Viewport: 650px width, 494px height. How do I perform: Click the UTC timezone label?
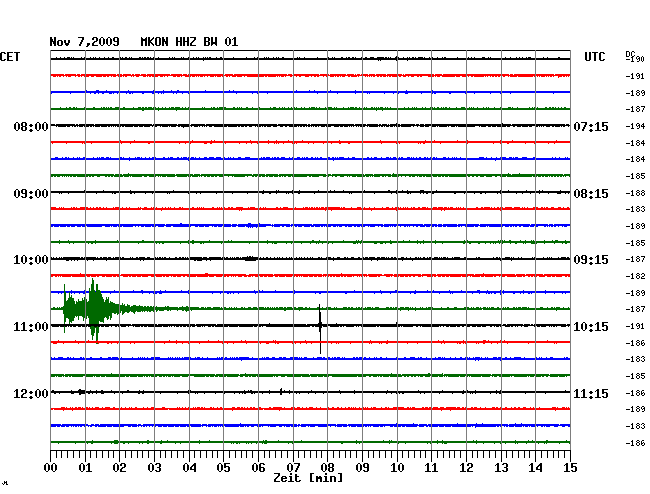pos(594,57)
